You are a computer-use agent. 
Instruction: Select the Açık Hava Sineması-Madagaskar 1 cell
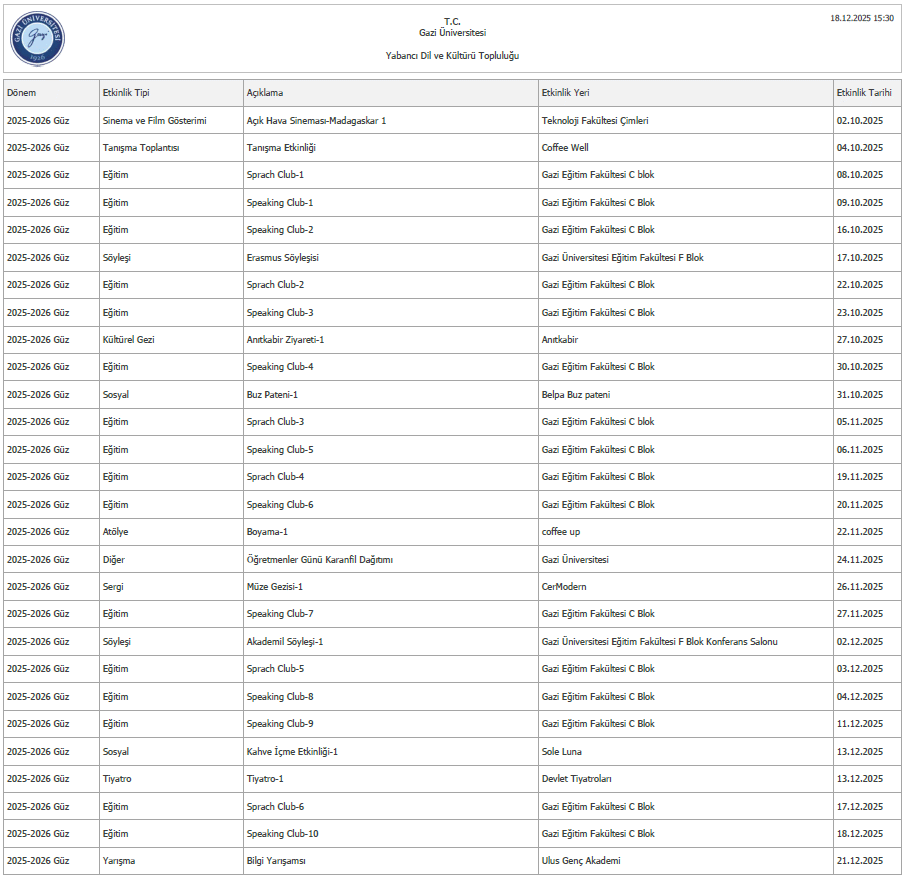point(316,121)
